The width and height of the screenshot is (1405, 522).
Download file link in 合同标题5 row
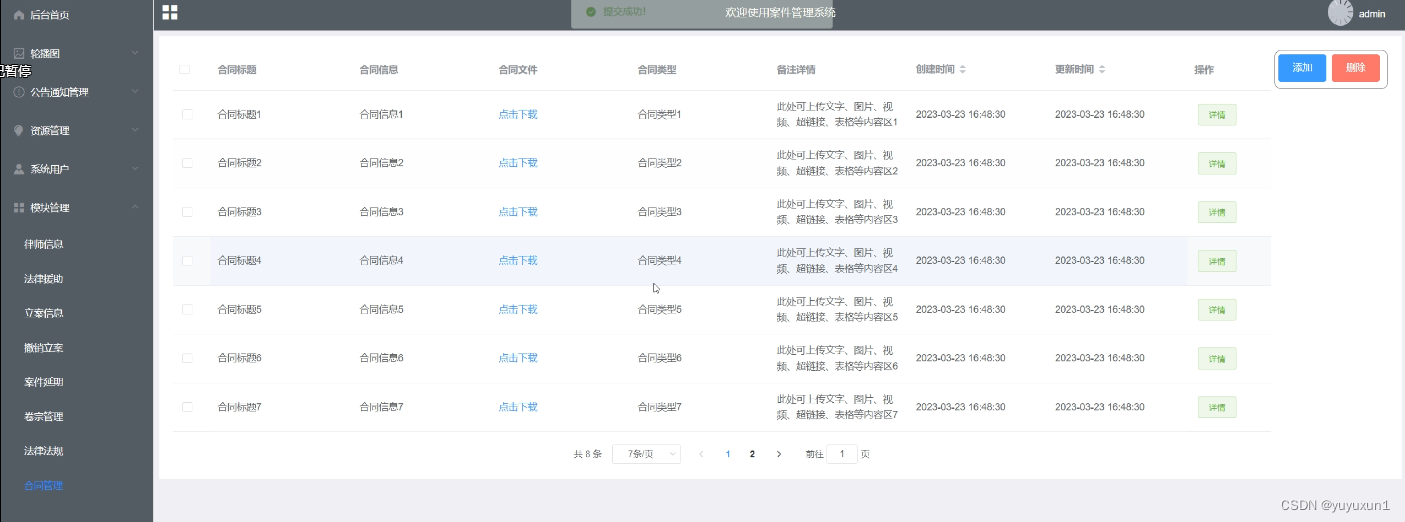coord(518,310)
